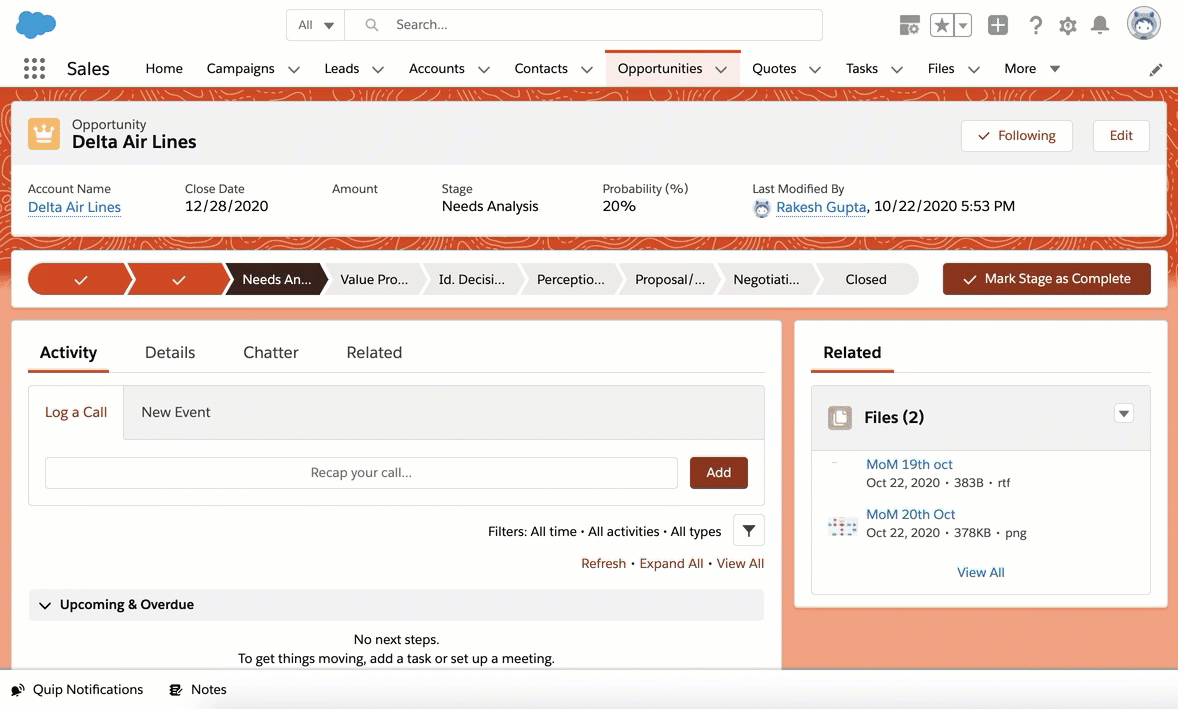Viewport: 1178px width, 709px height.
Task: Click the first completed stage checkmark
Action: pos(80,279)
